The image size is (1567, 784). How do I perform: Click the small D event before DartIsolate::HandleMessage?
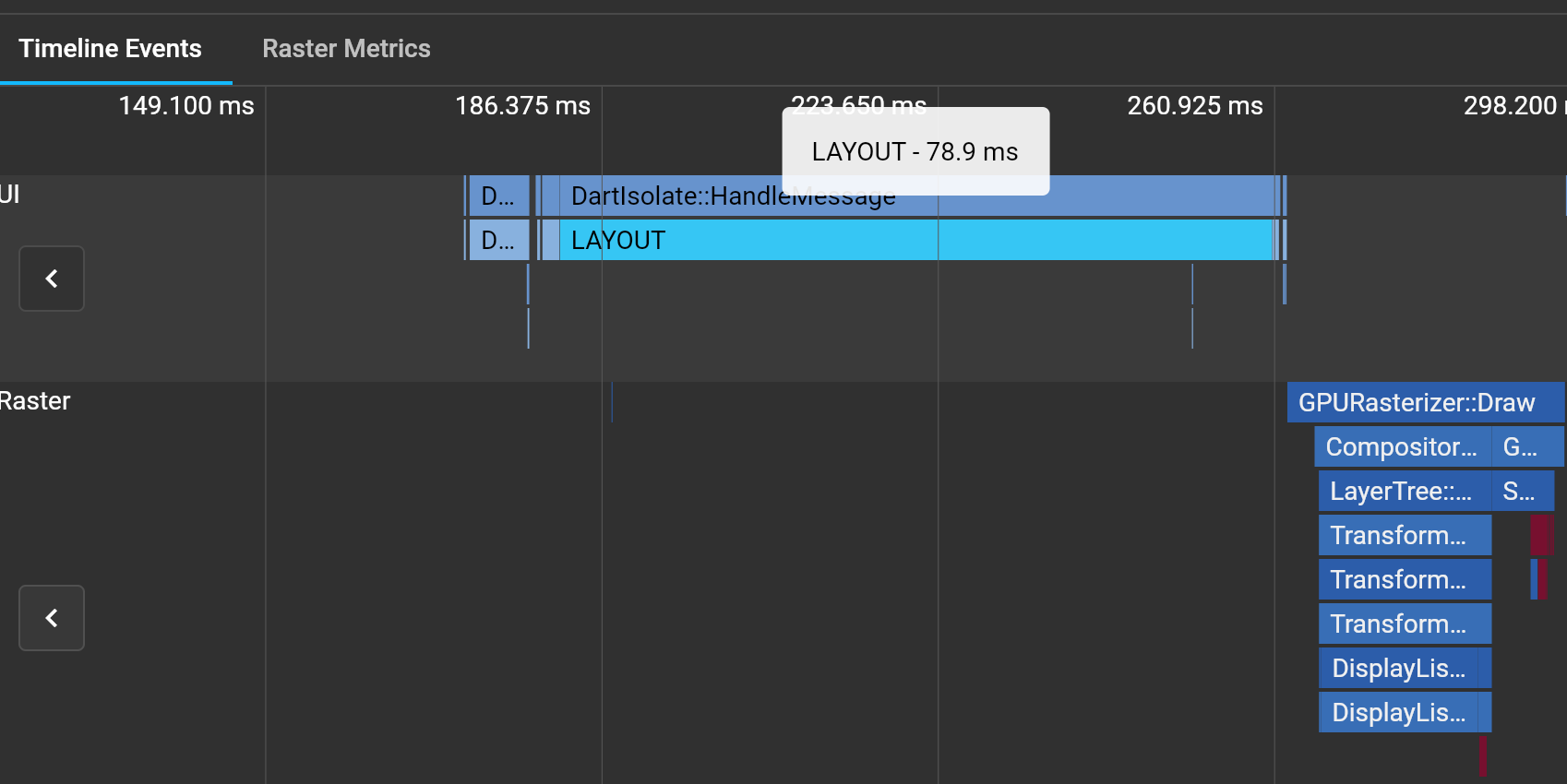[x=498, y=196]
